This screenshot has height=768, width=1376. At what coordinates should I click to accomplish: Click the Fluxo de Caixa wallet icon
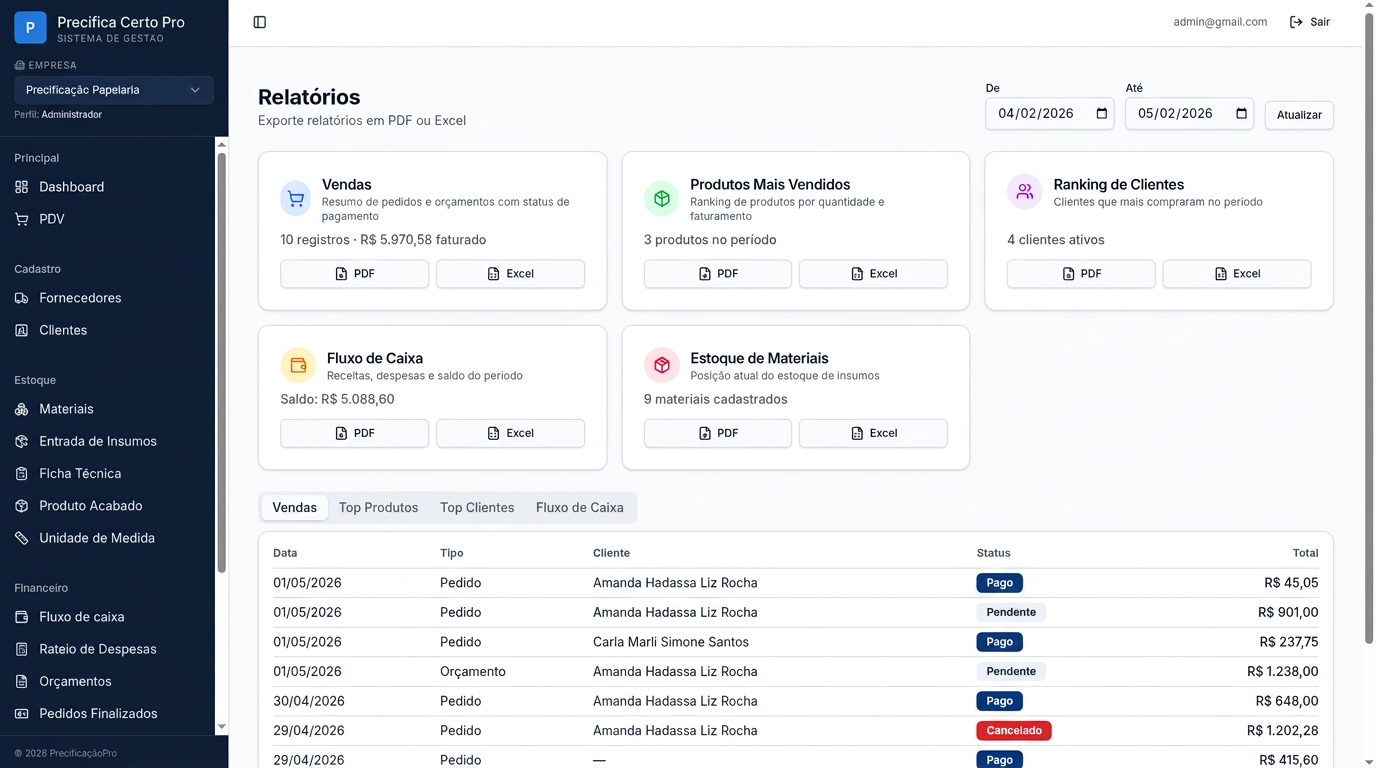point(298,366)
